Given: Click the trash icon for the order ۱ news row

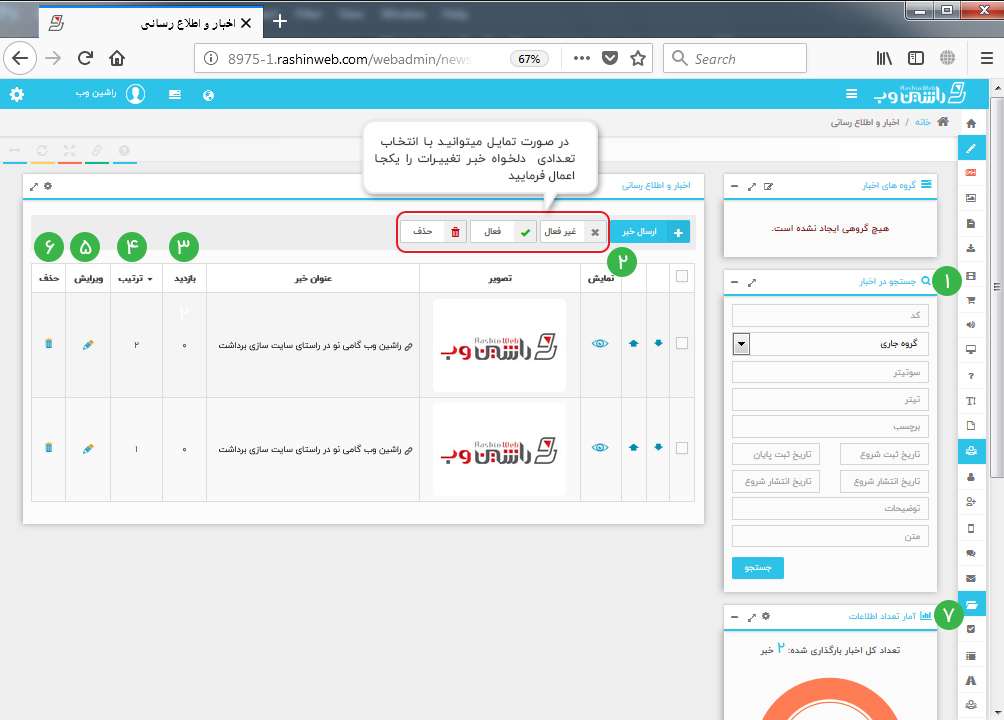Looking at the screenshot, I should tap(49, 448).
